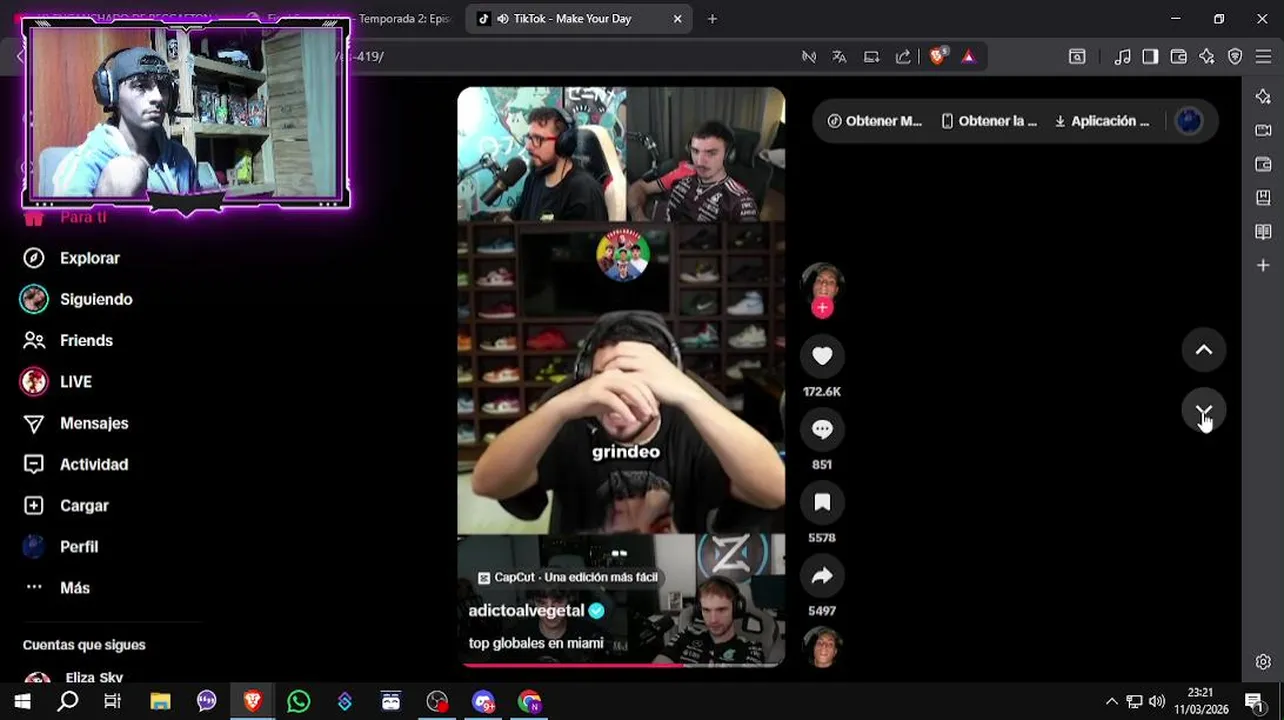Open creator avatar above like button

point(822,282)
